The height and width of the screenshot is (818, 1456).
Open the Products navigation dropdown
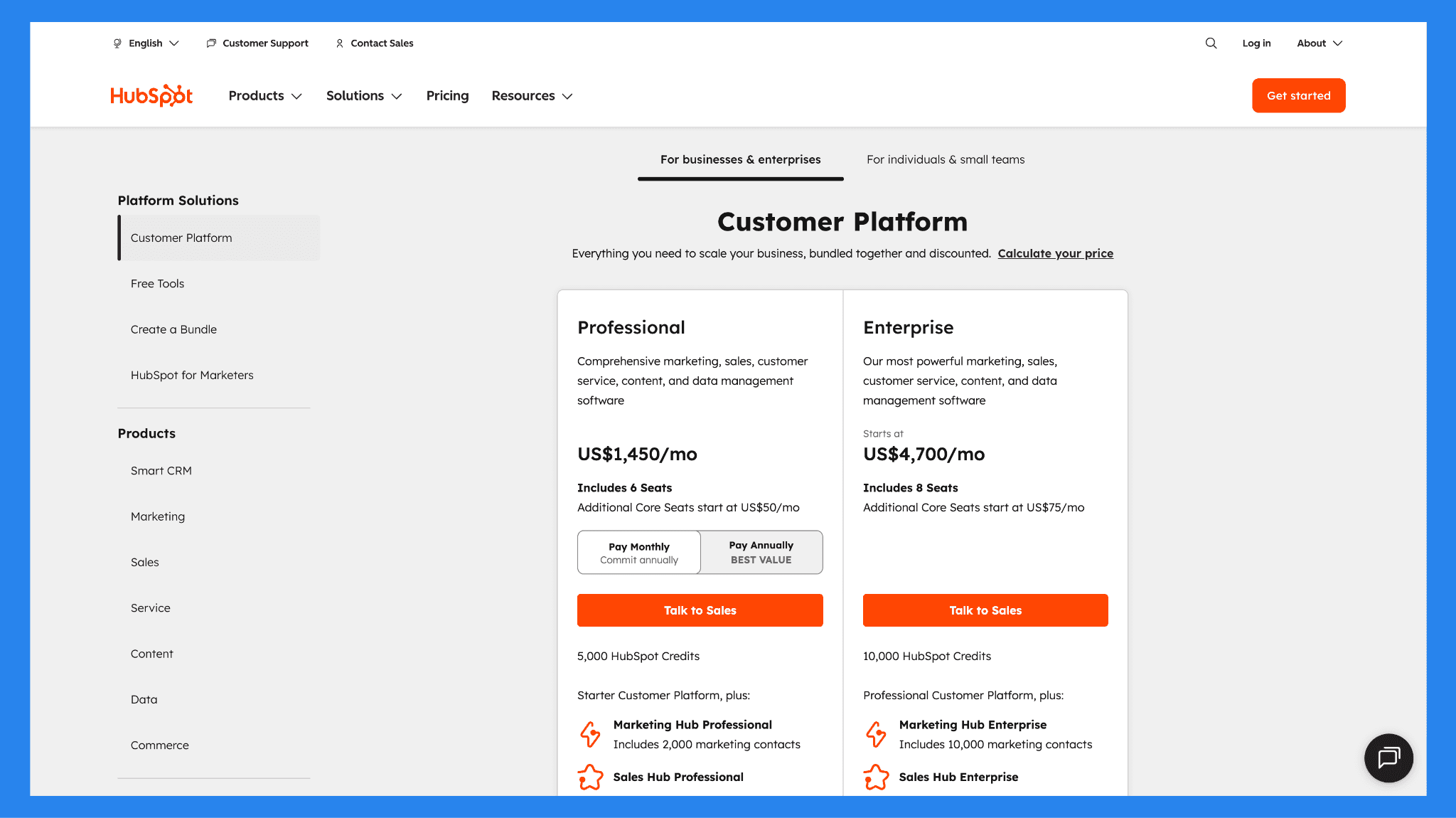pos(265,95)
